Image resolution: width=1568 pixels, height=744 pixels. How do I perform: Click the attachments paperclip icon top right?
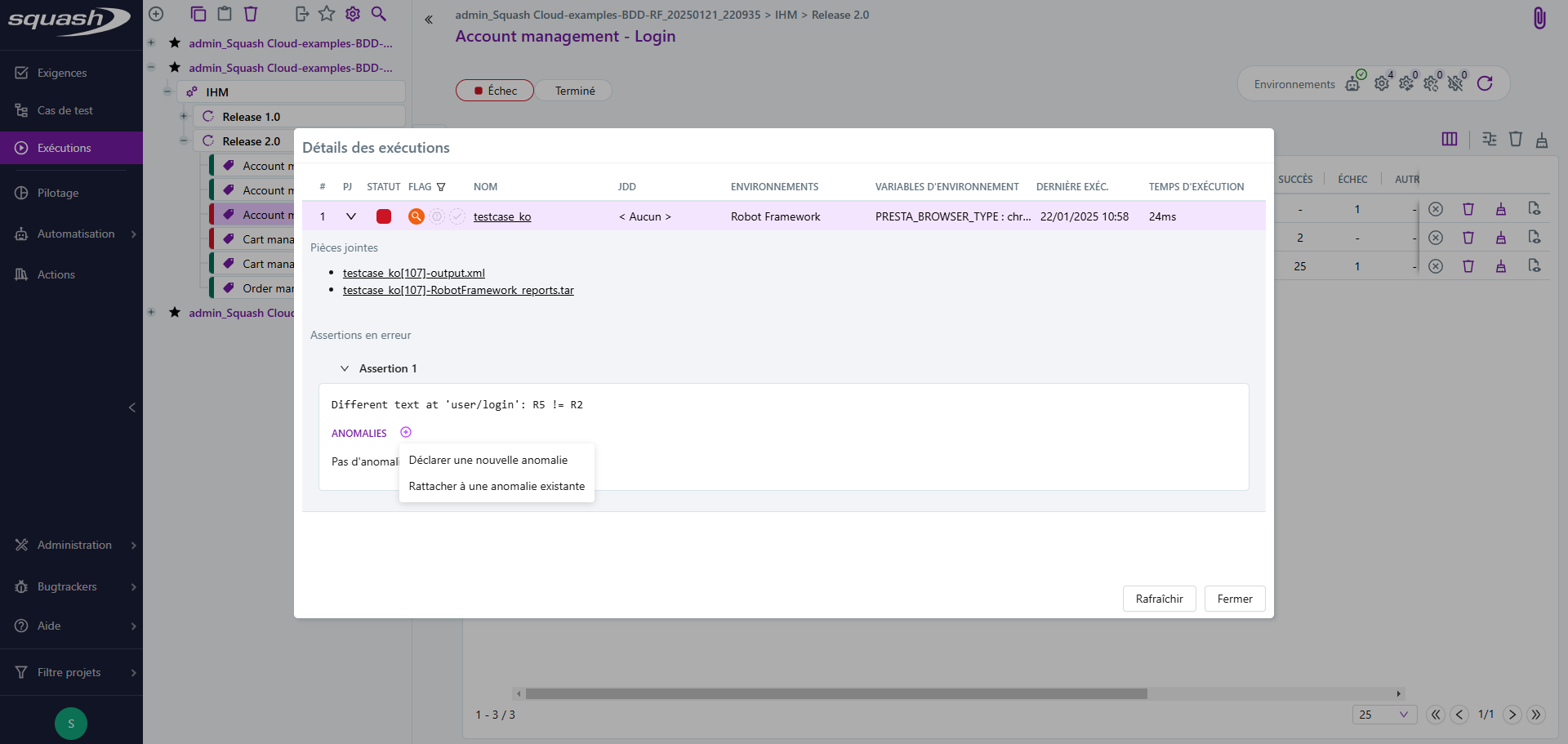(1540, 17)
